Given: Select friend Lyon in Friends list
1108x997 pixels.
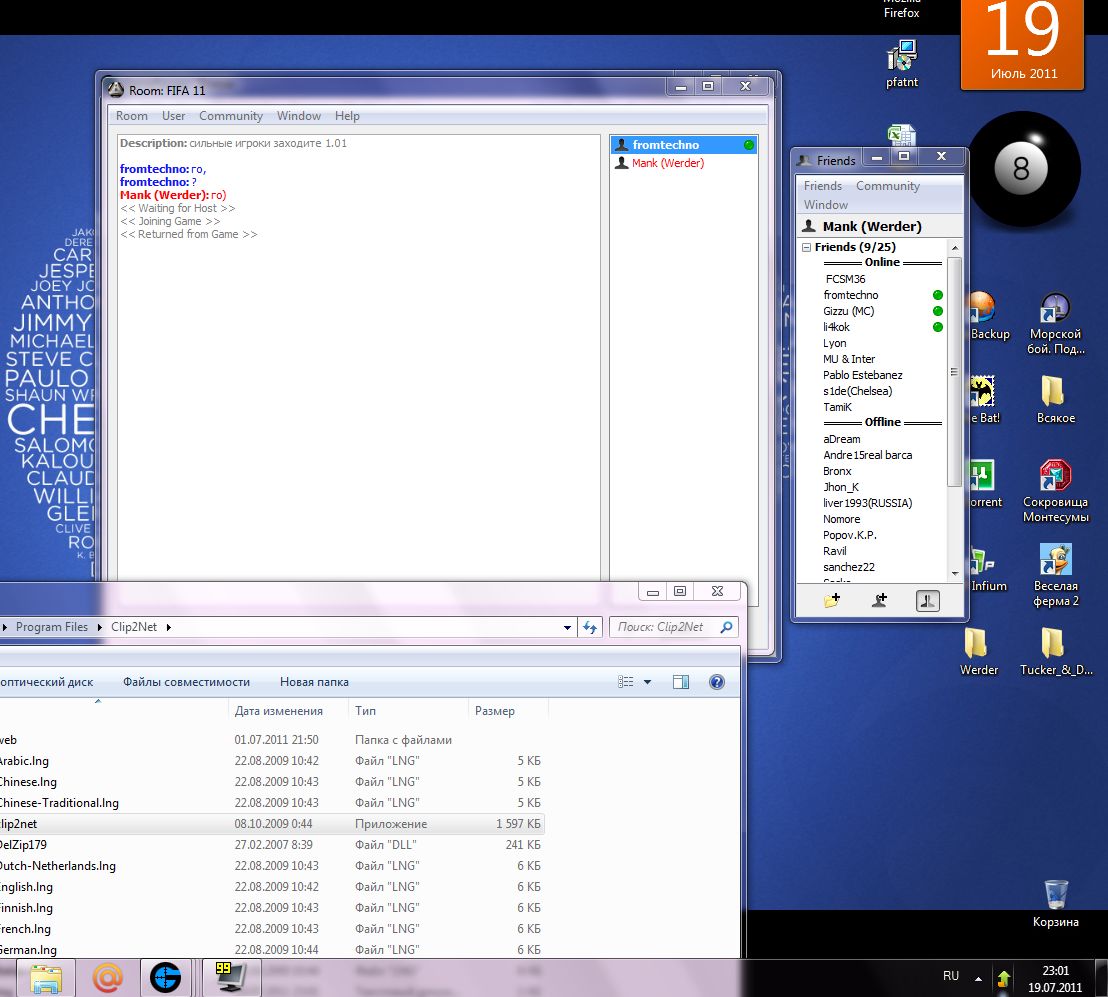Looking at the screenshot, I should click(835, 343).
